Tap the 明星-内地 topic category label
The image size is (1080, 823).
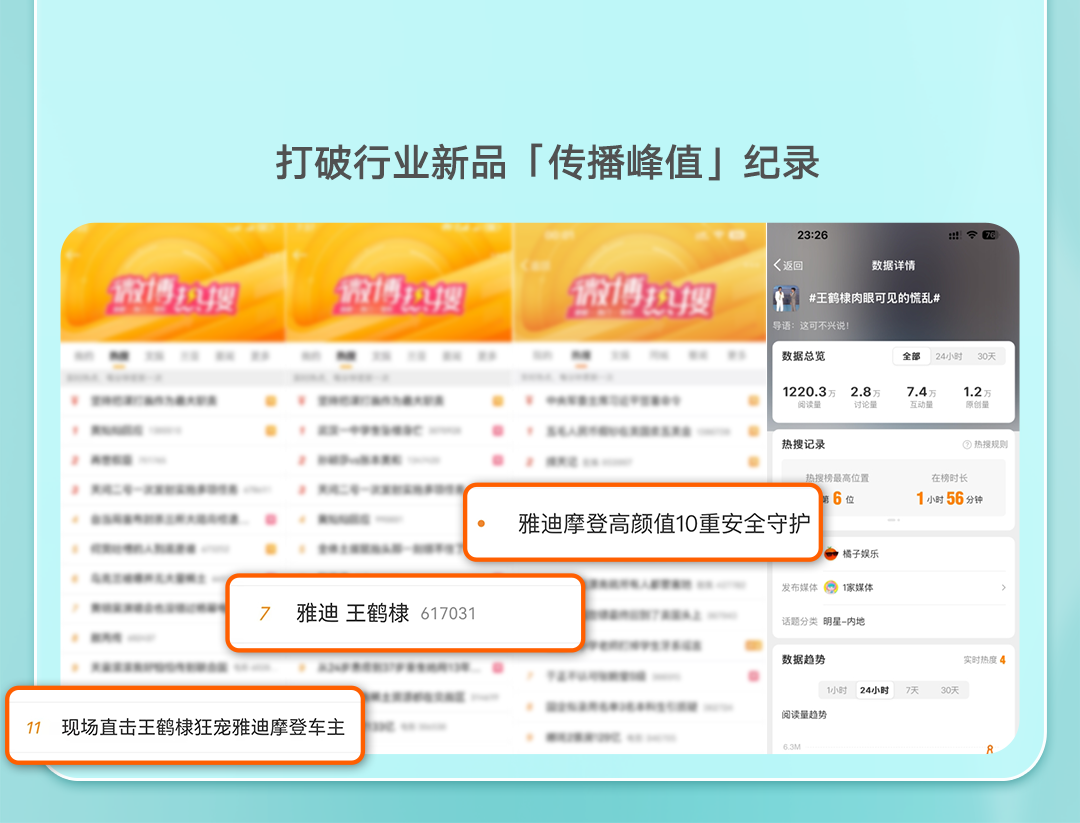(x=844, y=621)
